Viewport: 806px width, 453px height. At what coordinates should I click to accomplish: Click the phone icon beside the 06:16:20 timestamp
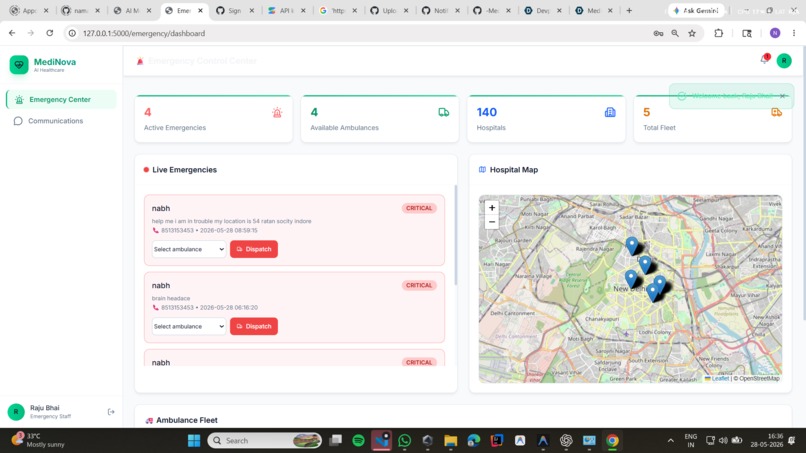(x=155, y=308)
